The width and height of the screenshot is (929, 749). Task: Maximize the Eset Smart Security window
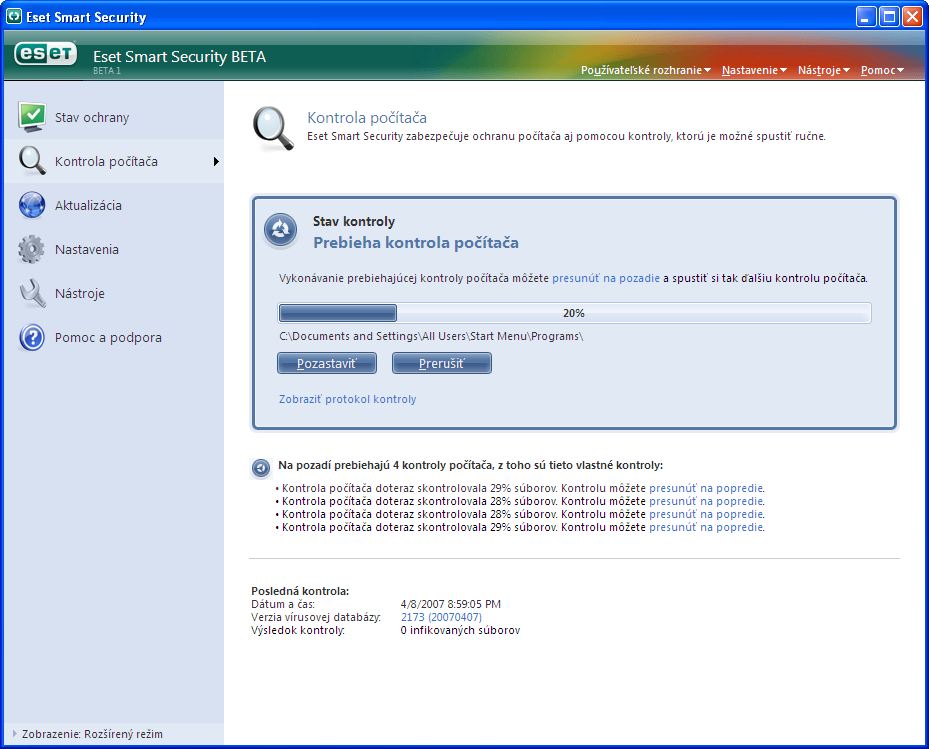(889, 17)
